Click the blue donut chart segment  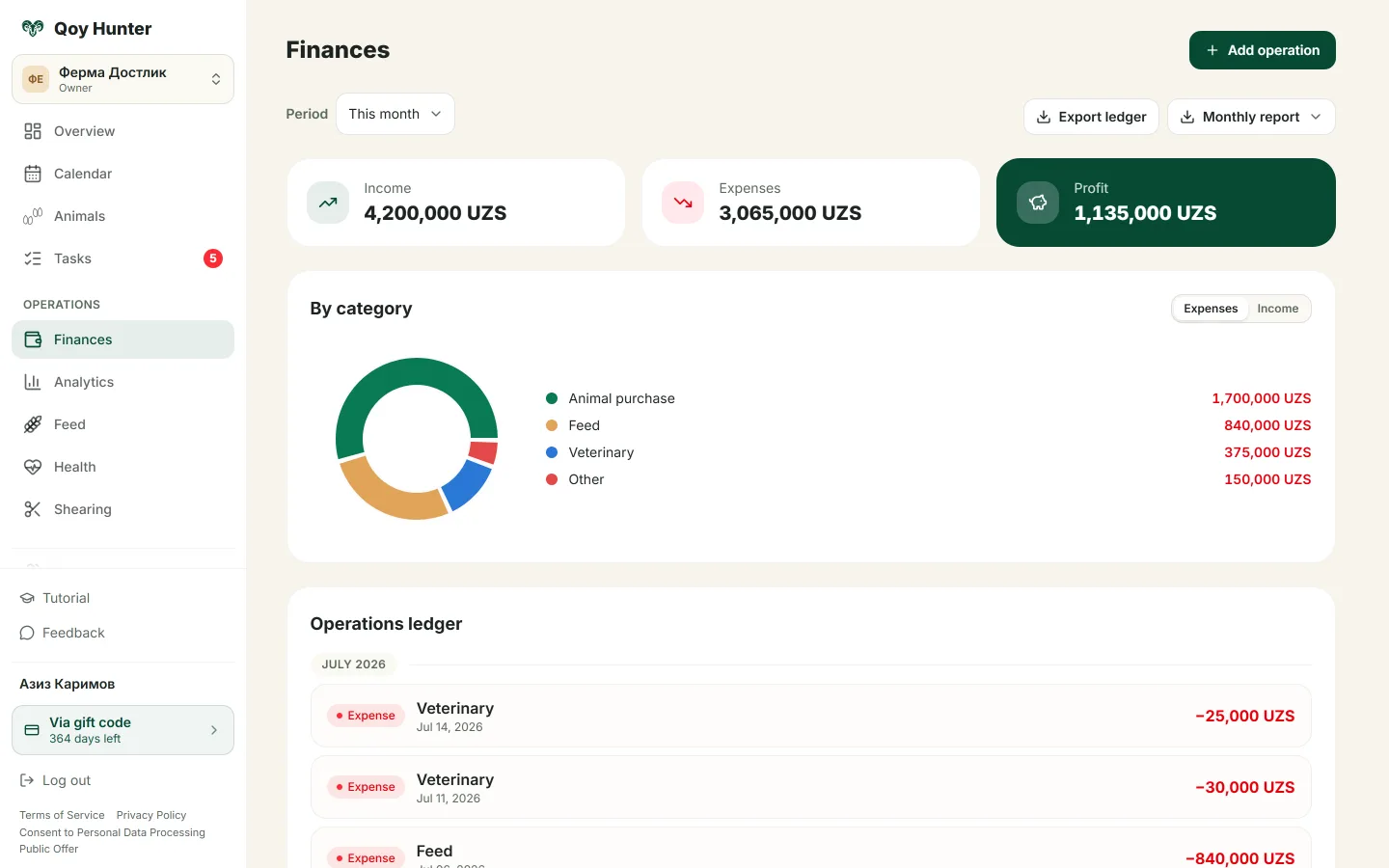469,484
